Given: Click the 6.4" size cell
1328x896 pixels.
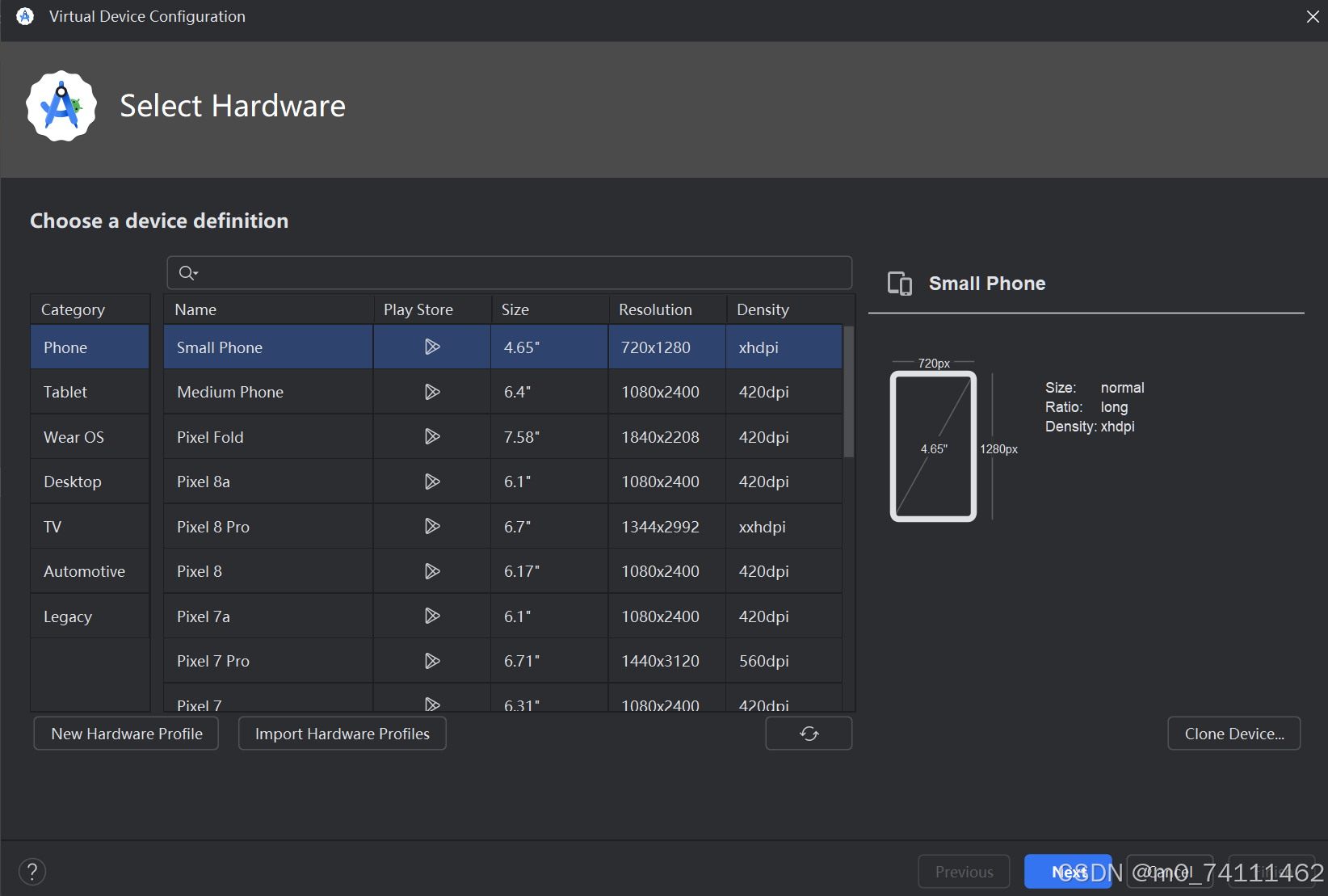Looking at the screenshot, I should [x=549, y=392].
